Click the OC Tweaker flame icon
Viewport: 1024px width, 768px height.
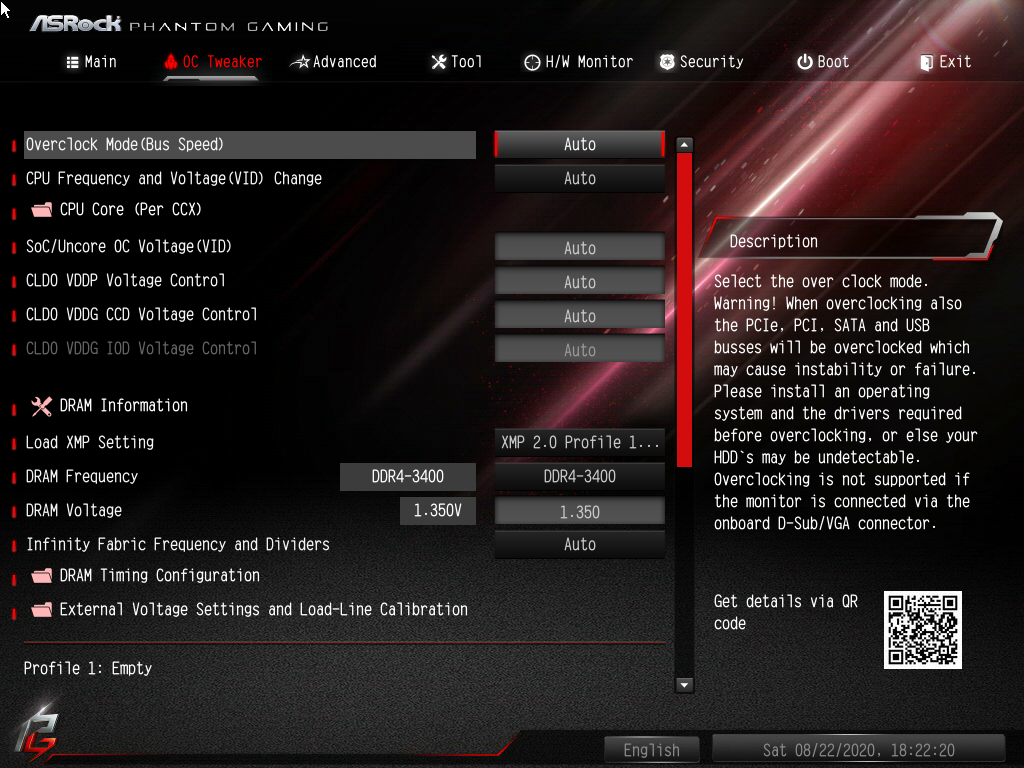(171, 61)
